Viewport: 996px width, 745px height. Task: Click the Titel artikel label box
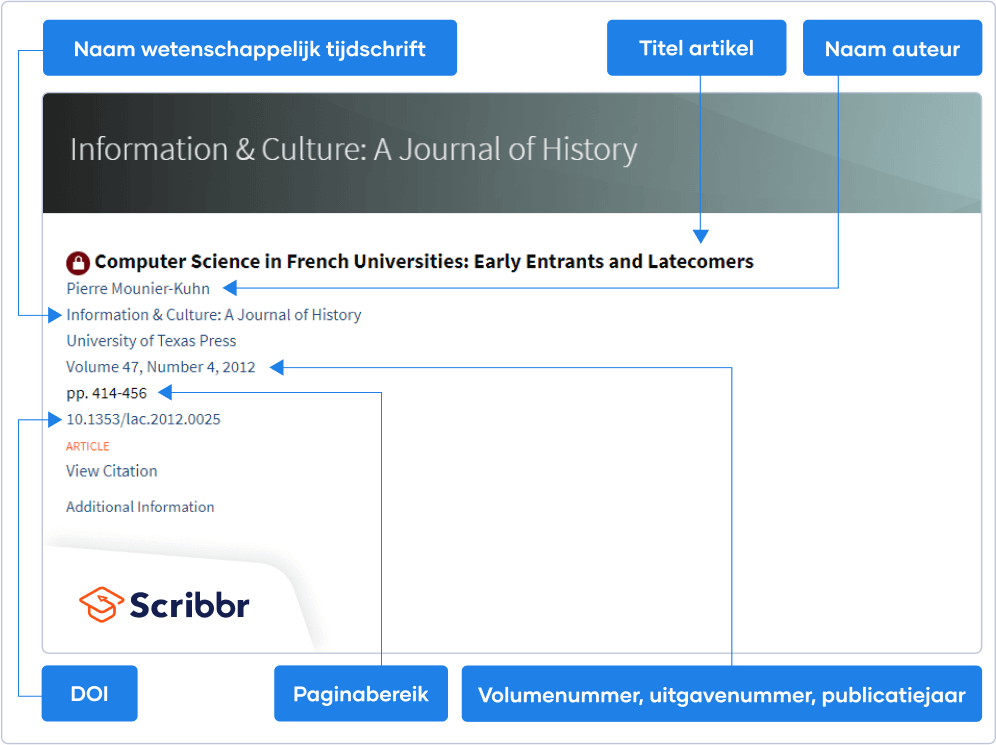[x=697, y=48]
